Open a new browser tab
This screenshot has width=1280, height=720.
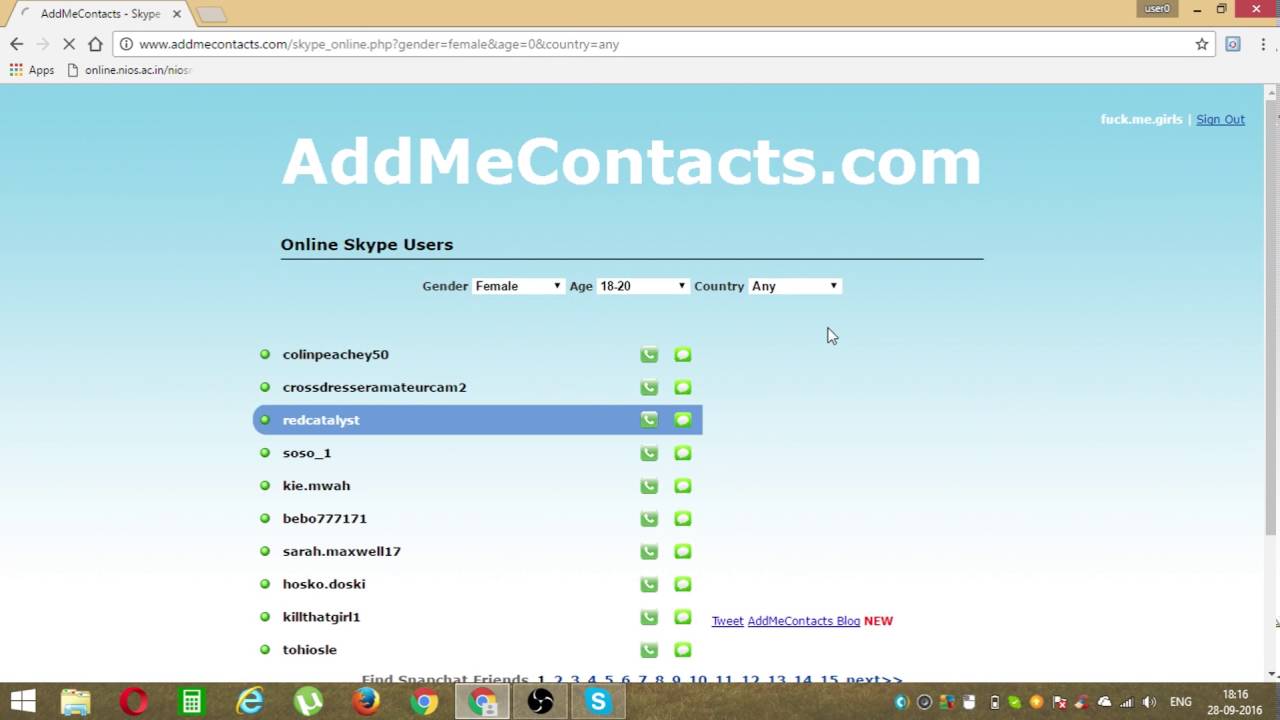click(211, 14)
